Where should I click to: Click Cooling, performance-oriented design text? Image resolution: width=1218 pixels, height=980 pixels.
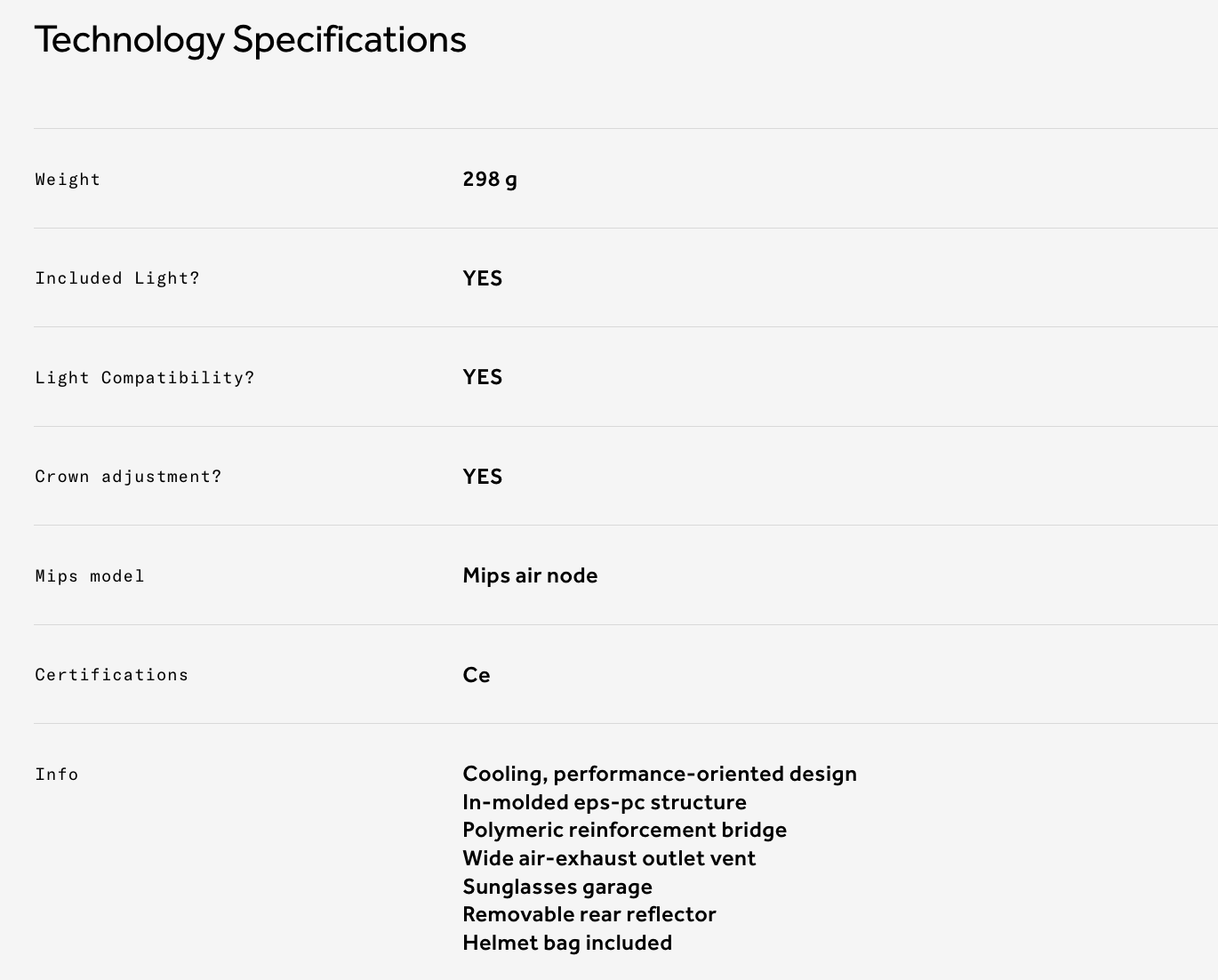[660, 774]
